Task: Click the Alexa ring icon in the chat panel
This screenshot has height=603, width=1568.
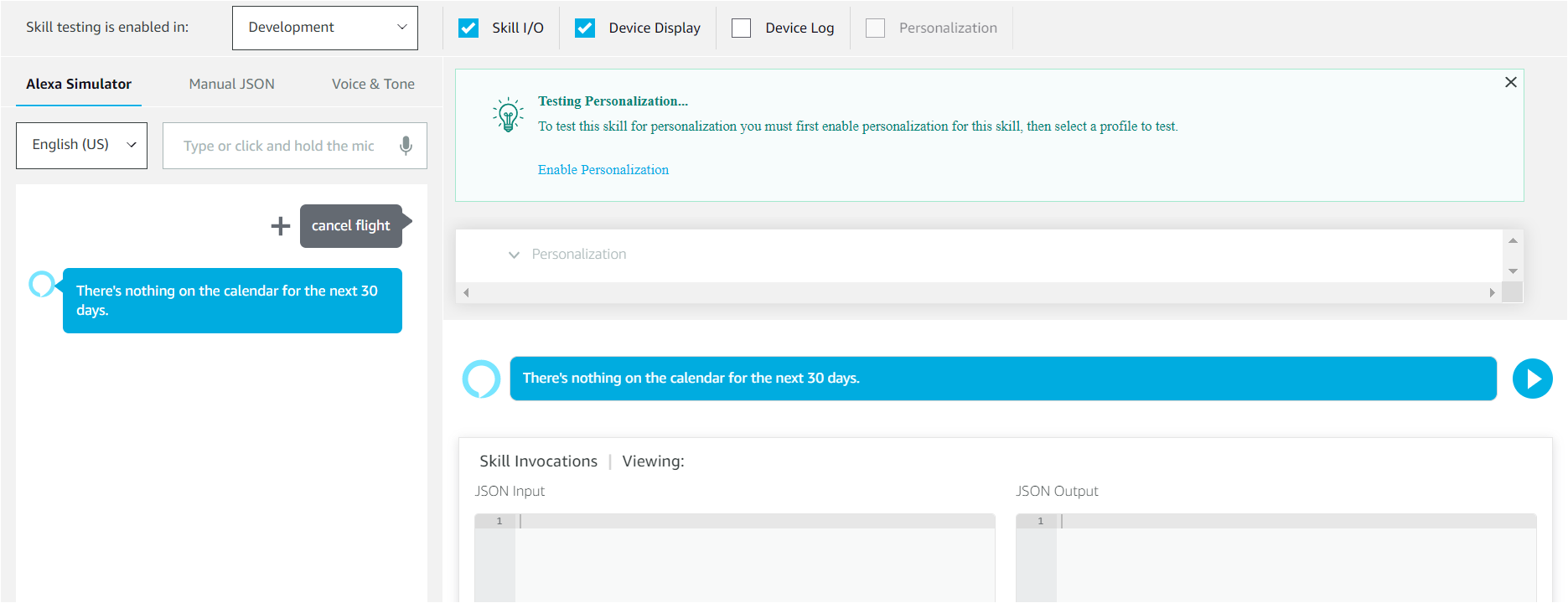Action: click(x=42, y=285)
